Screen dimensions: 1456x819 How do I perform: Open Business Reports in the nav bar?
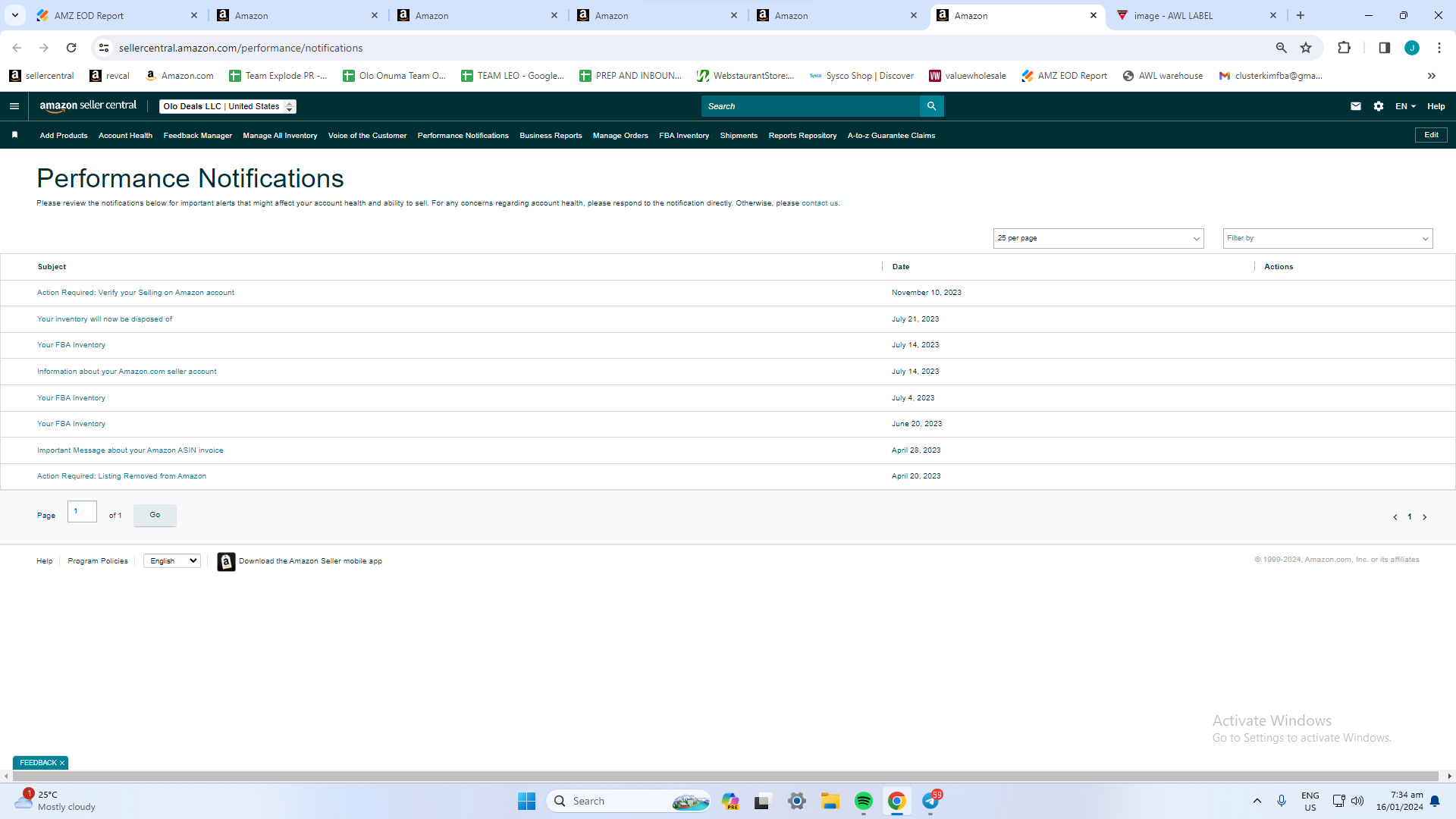tap(551, 136)
